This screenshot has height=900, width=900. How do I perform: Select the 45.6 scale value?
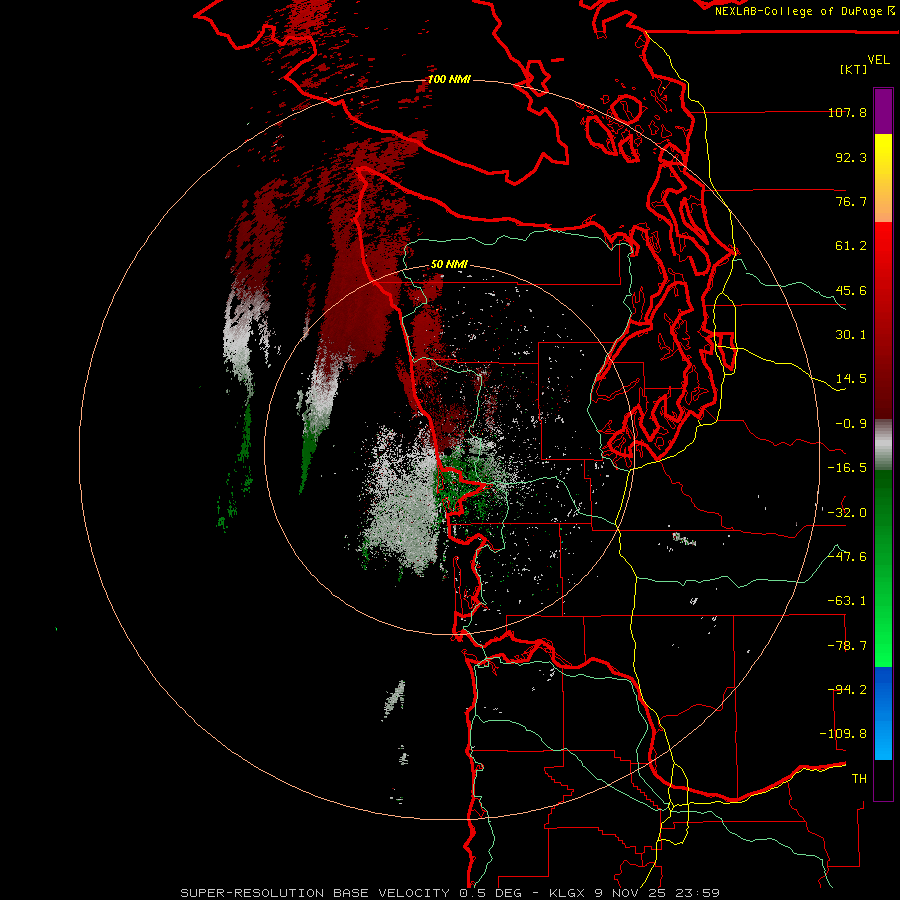point(851,290)
